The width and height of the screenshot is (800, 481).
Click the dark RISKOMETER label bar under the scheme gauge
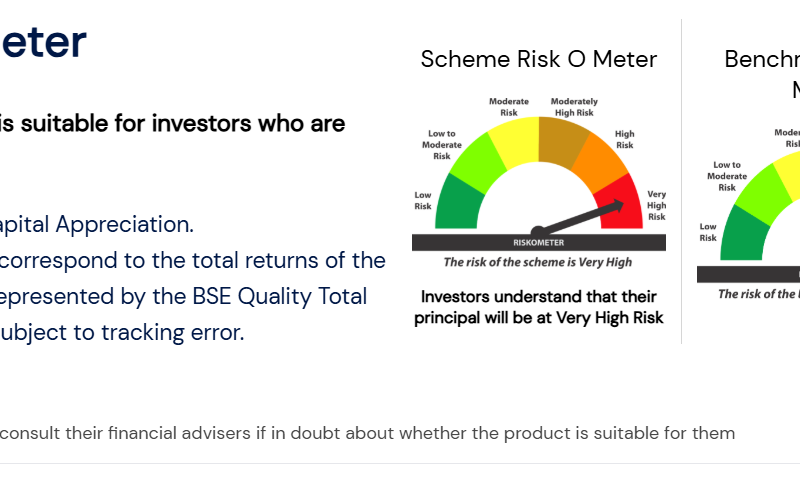coord(539,242)
